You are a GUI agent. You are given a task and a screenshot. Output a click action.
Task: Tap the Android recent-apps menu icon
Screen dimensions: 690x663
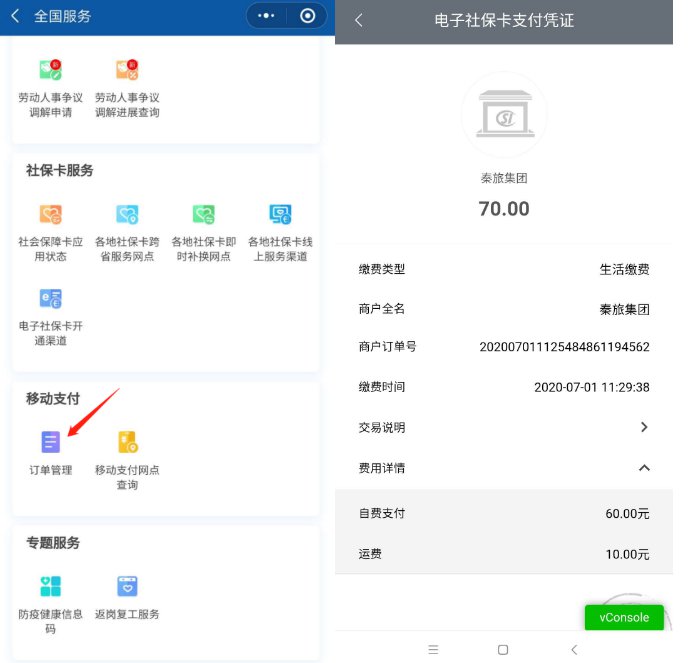(x=433, y=650)
